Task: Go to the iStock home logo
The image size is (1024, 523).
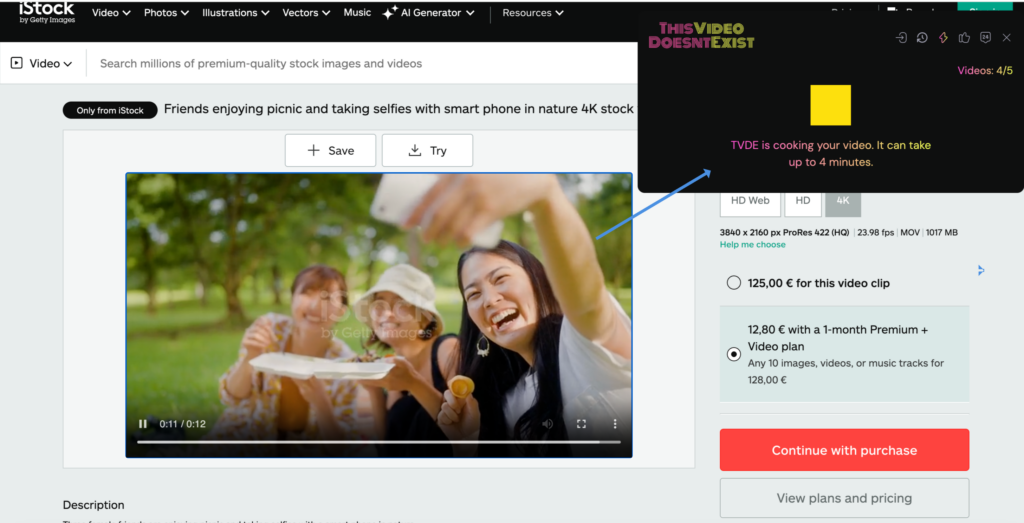Action: tap(47, 12)
